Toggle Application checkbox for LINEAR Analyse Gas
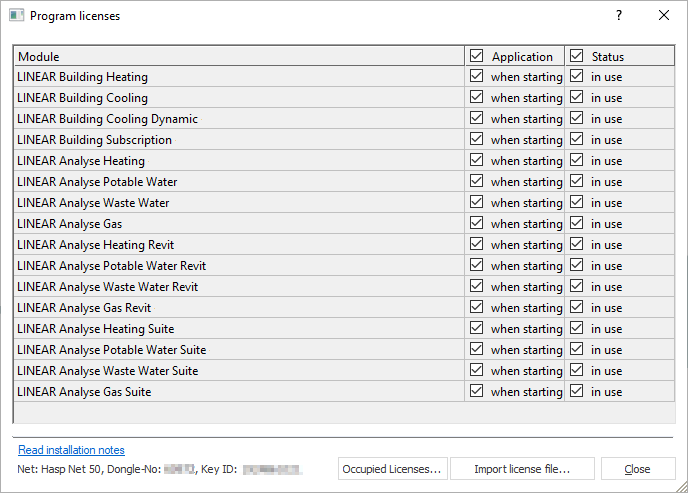688x493 pixels. tap(477, 223)
